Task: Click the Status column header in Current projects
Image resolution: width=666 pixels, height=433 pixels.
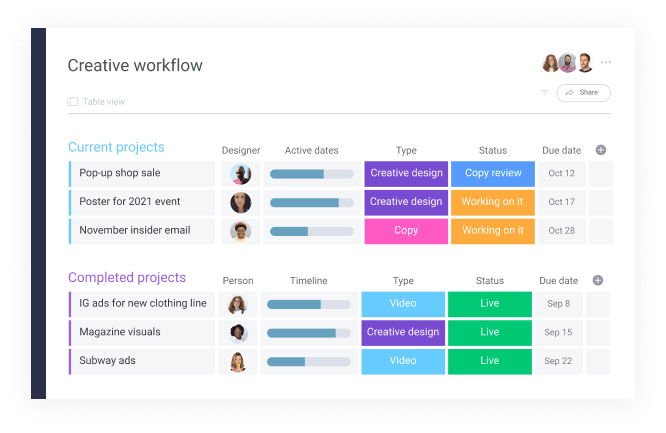Action: coord(492,151)
